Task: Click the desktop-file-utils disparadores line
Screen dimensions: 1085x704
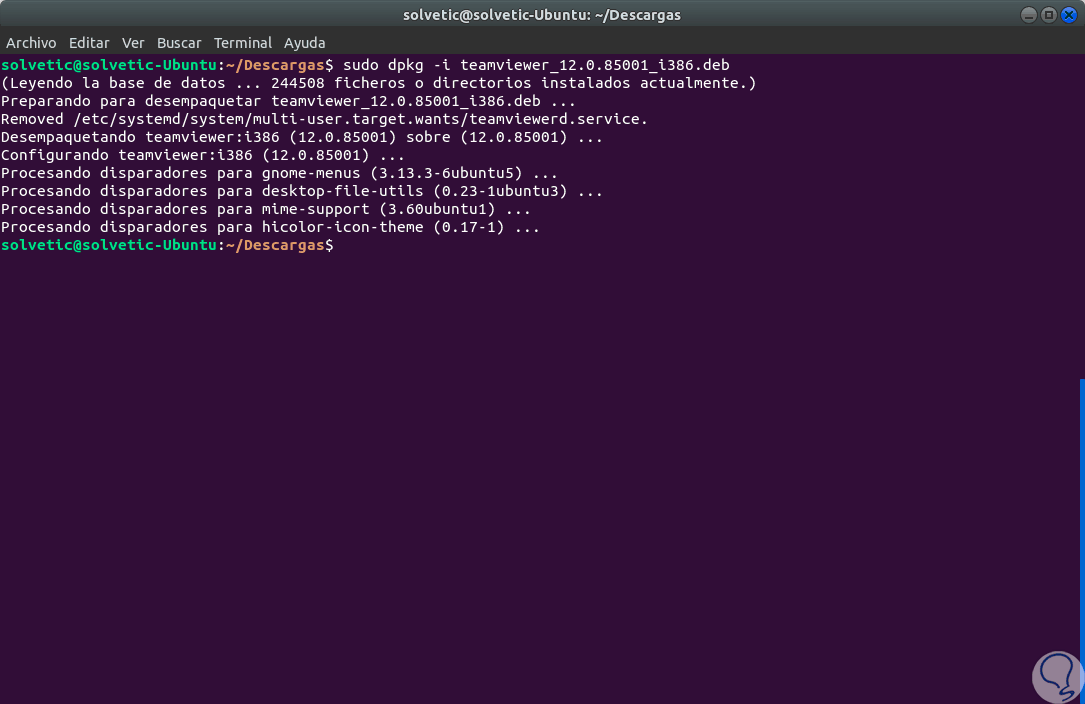Action: pos(302,191)
